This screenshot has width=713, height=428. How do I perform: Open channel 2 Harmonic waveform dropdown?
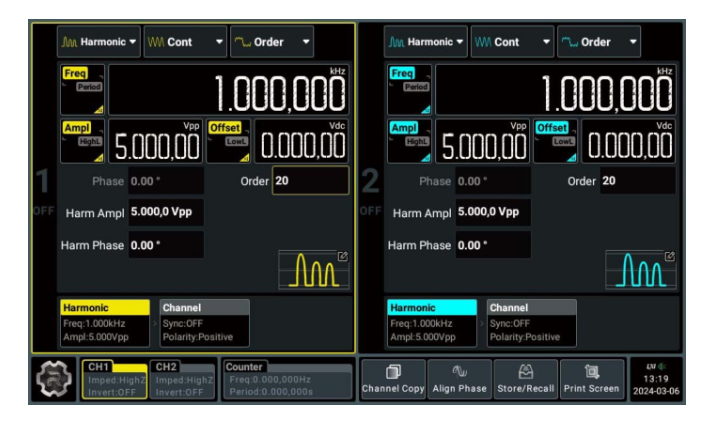pos(426,42)
